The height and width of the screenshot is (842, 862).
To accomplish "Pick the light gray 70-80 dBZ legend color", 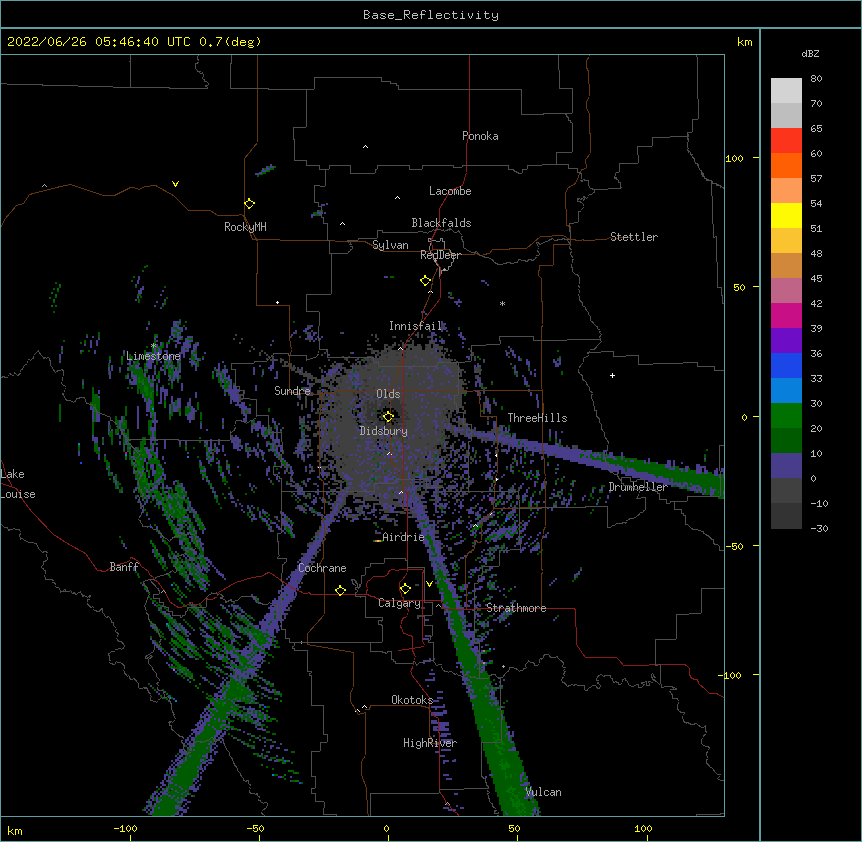I will [786, 91].
